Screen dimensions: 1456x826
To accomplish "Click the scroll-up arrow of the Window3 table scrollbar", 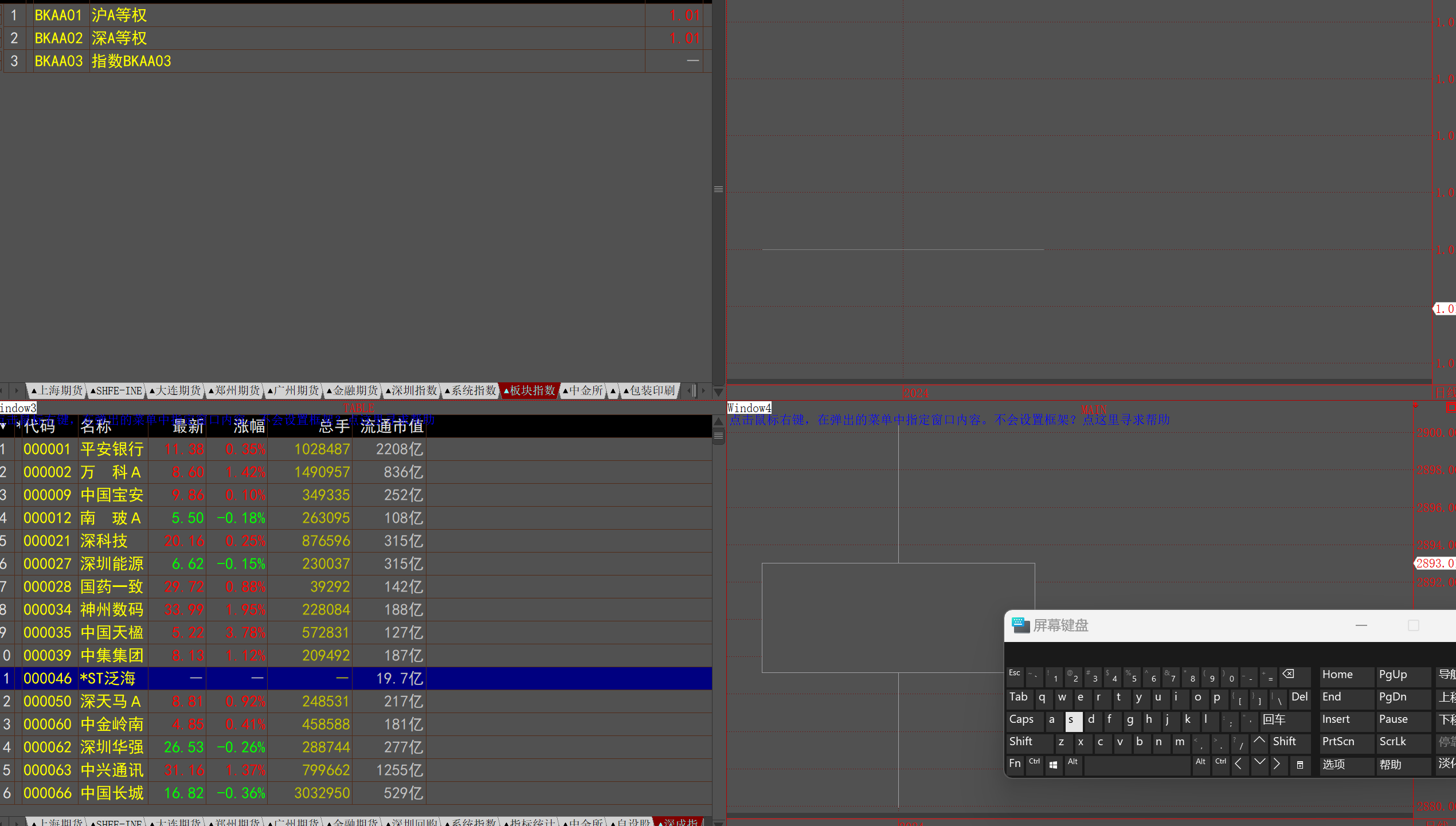I will coord(718,421).
